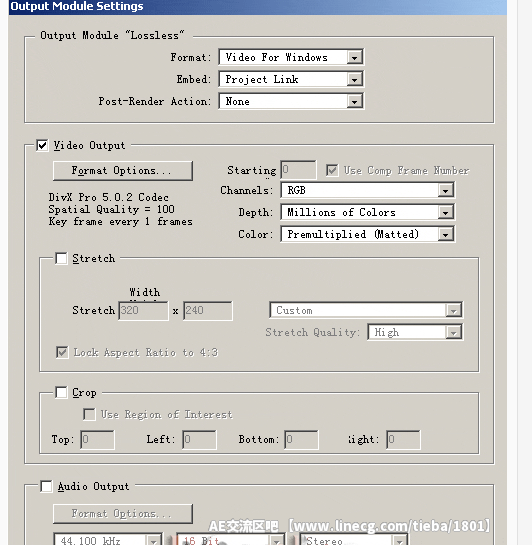Toggle Use Comp Frame Number checkbox
The height and width of the screenshot is (545, 532).
(332, 170)
